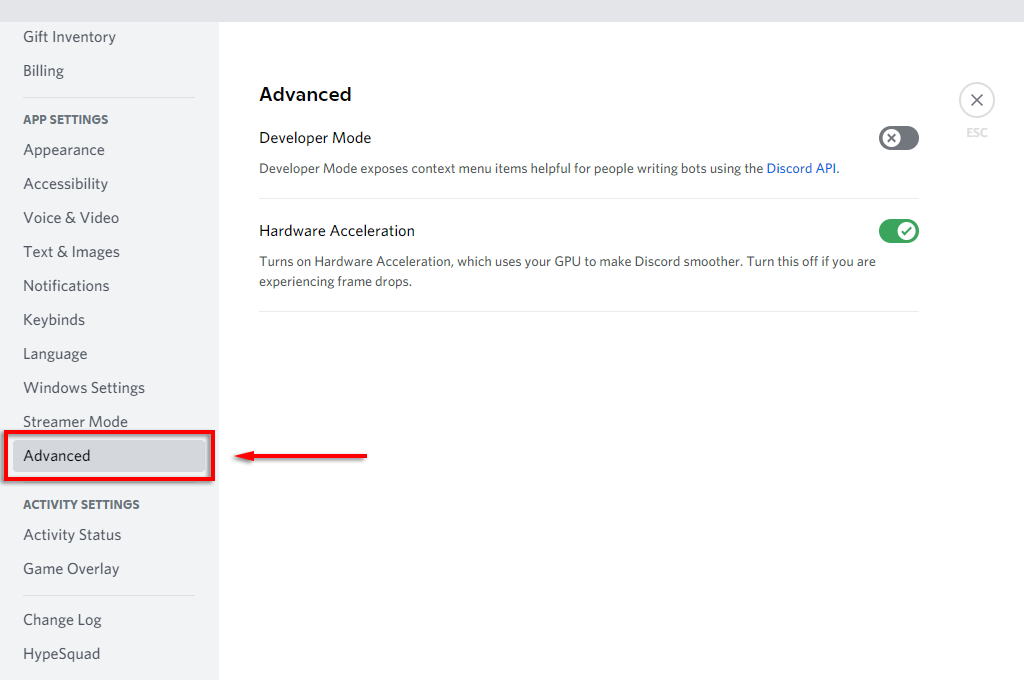Enable the Developer Mode toggle
Screen dimensions: 1024x680
pyautogui.click(x=898, y=138)
